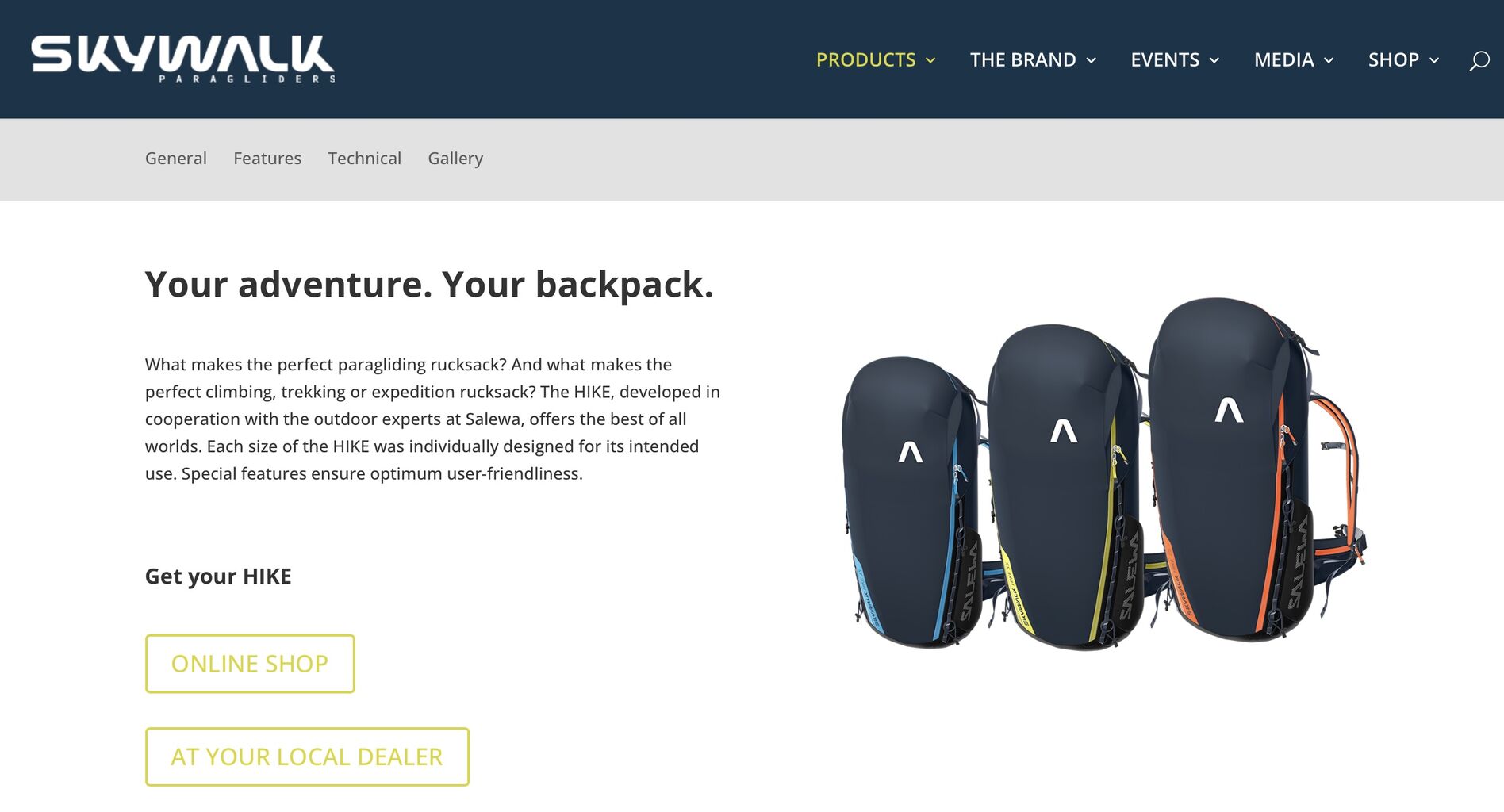The image size is (1504, 812).
Task: Open The Brand menu
Action: click(1022, 59)
